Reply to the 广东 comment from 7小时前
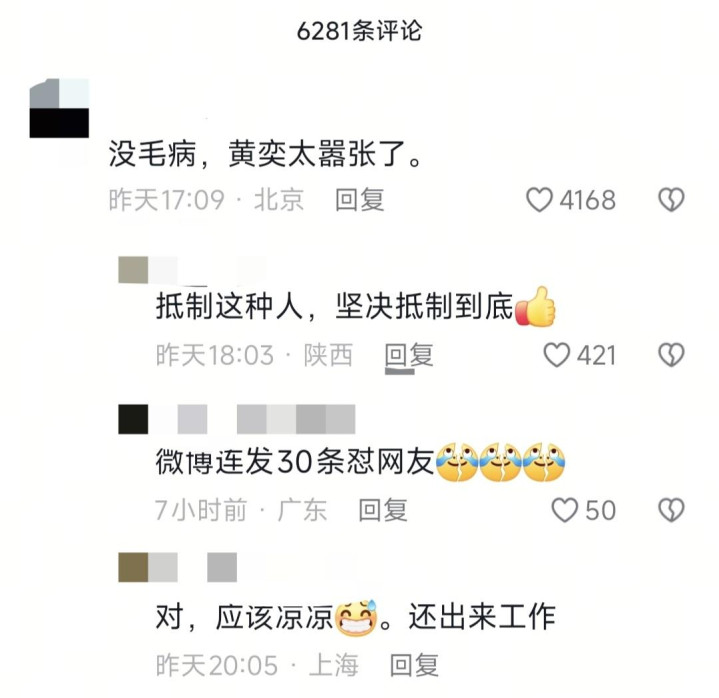 tap(383, 510)
